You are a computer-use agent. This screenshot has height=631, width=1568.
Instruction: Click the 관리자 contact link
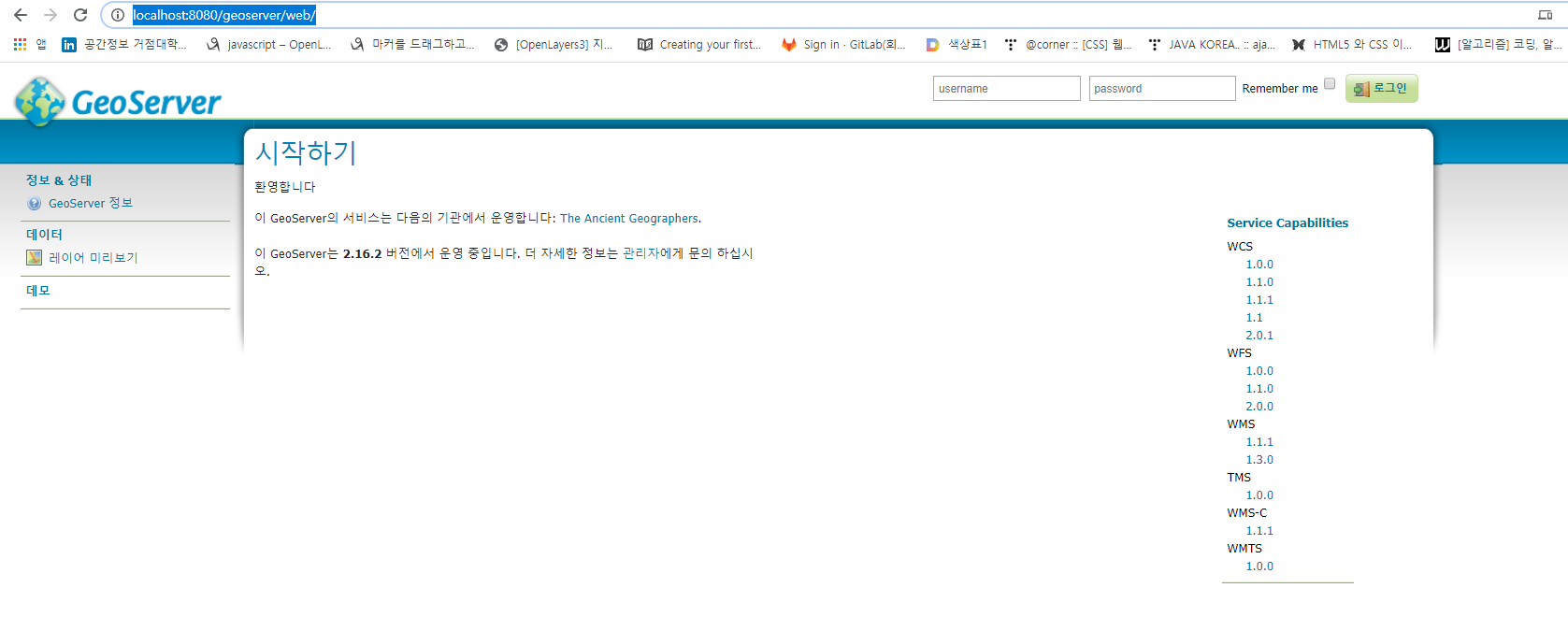[x=643, y=253]
